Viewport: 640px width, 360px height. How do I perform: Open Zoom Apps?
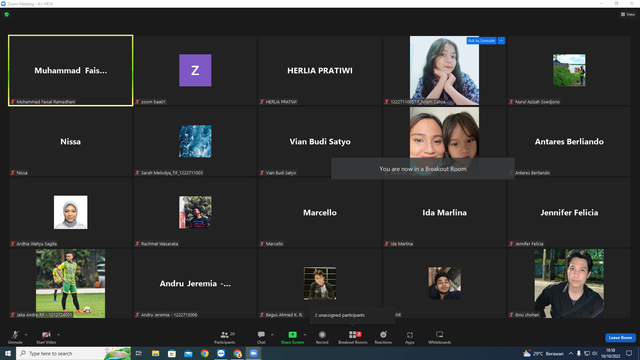[x=410, y=337]
